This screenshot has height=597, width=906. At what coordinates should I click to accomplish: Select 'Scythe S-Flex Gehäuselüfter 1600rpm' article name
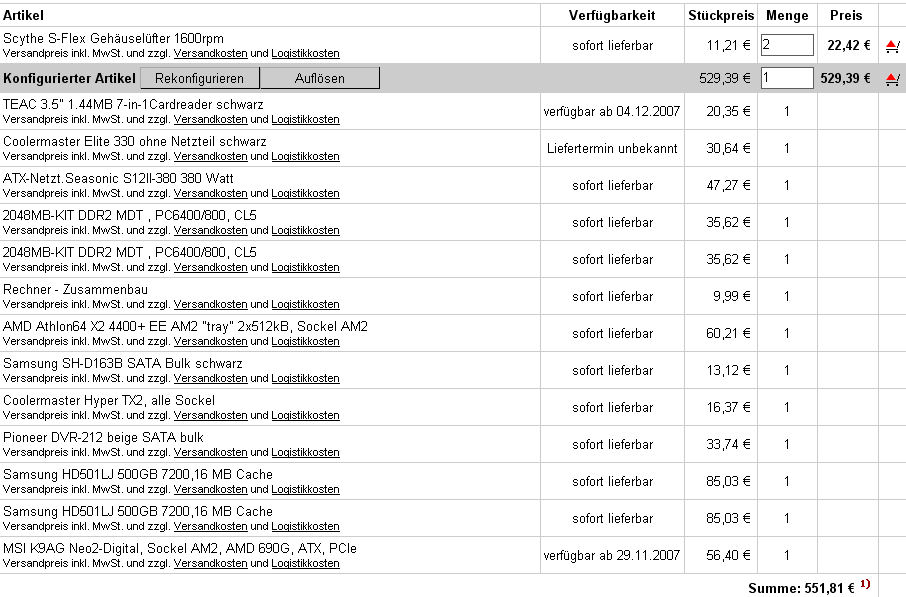[x=113, y=39]
